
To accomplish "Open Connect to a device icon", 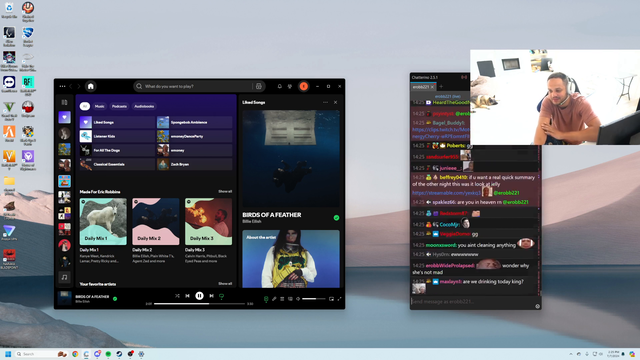I will [x=290, y=299].
